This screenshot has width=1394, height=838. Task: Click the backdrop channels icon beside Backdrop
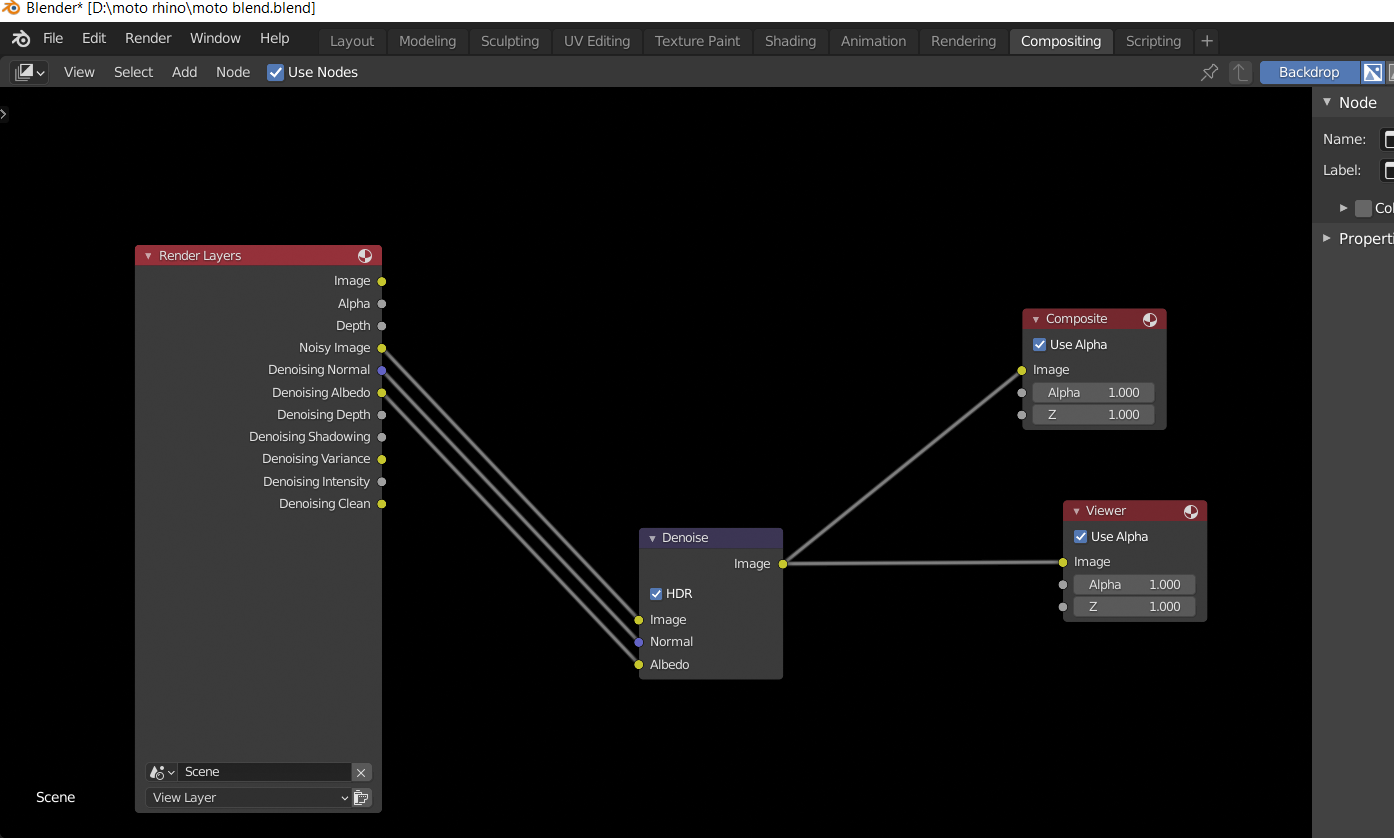tap(1373, 72)
